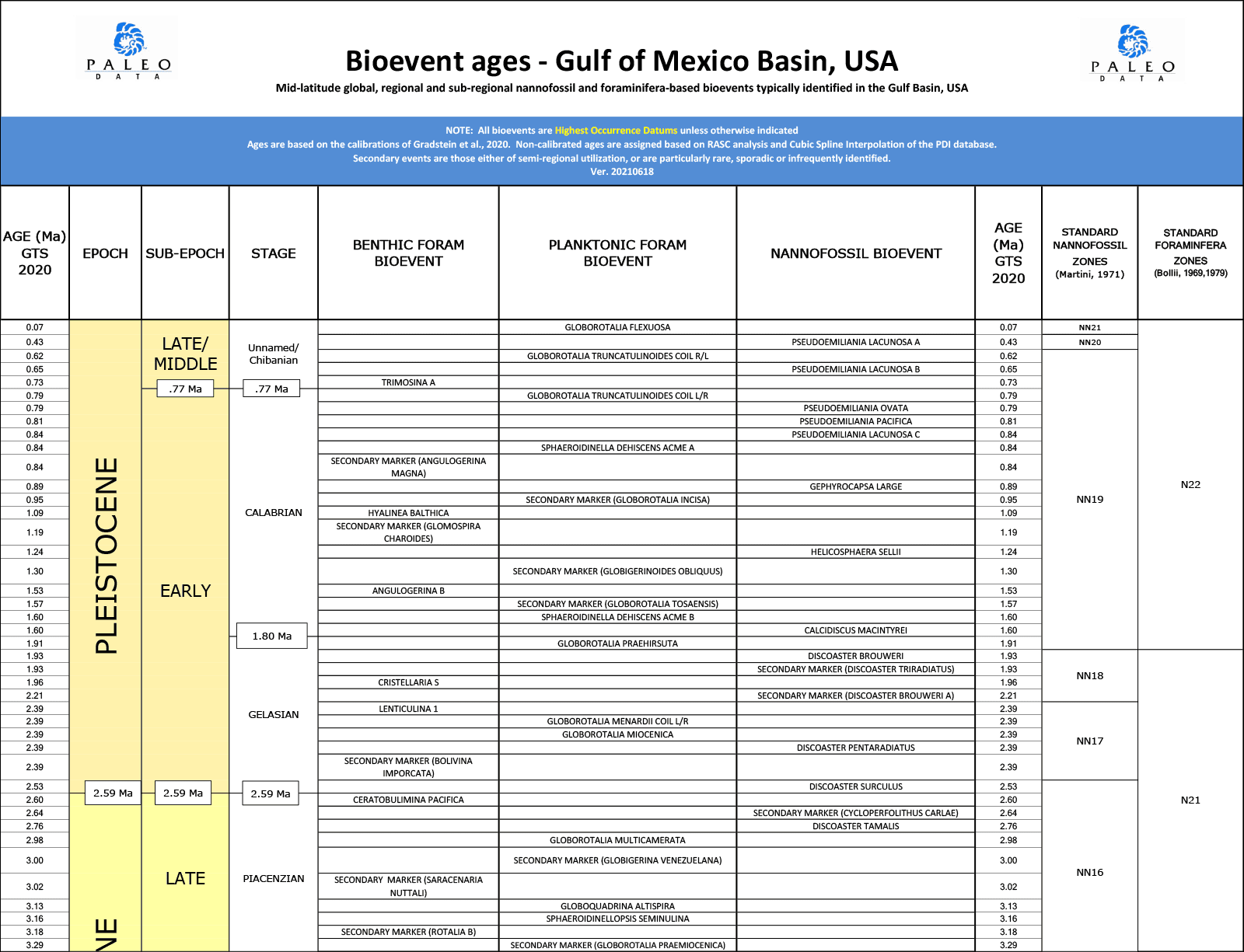Click the N21 foraminifera zone cell

(1190, 800)
